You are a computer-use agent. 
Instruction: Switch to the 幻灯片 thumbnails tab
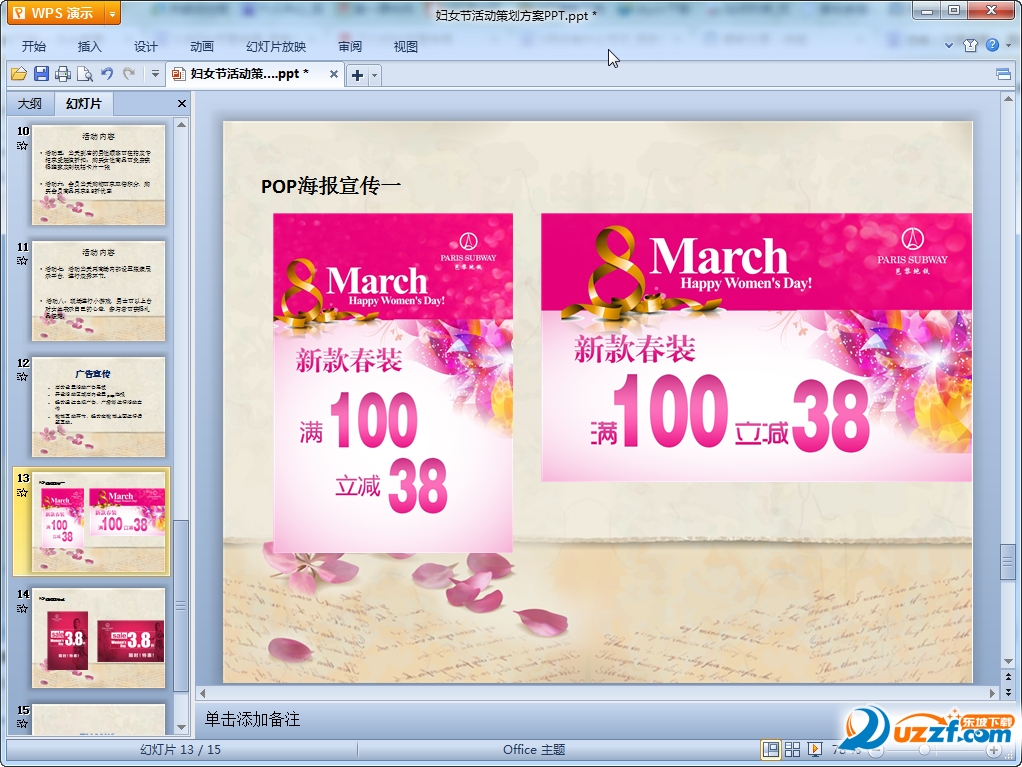tap(83, 104)
